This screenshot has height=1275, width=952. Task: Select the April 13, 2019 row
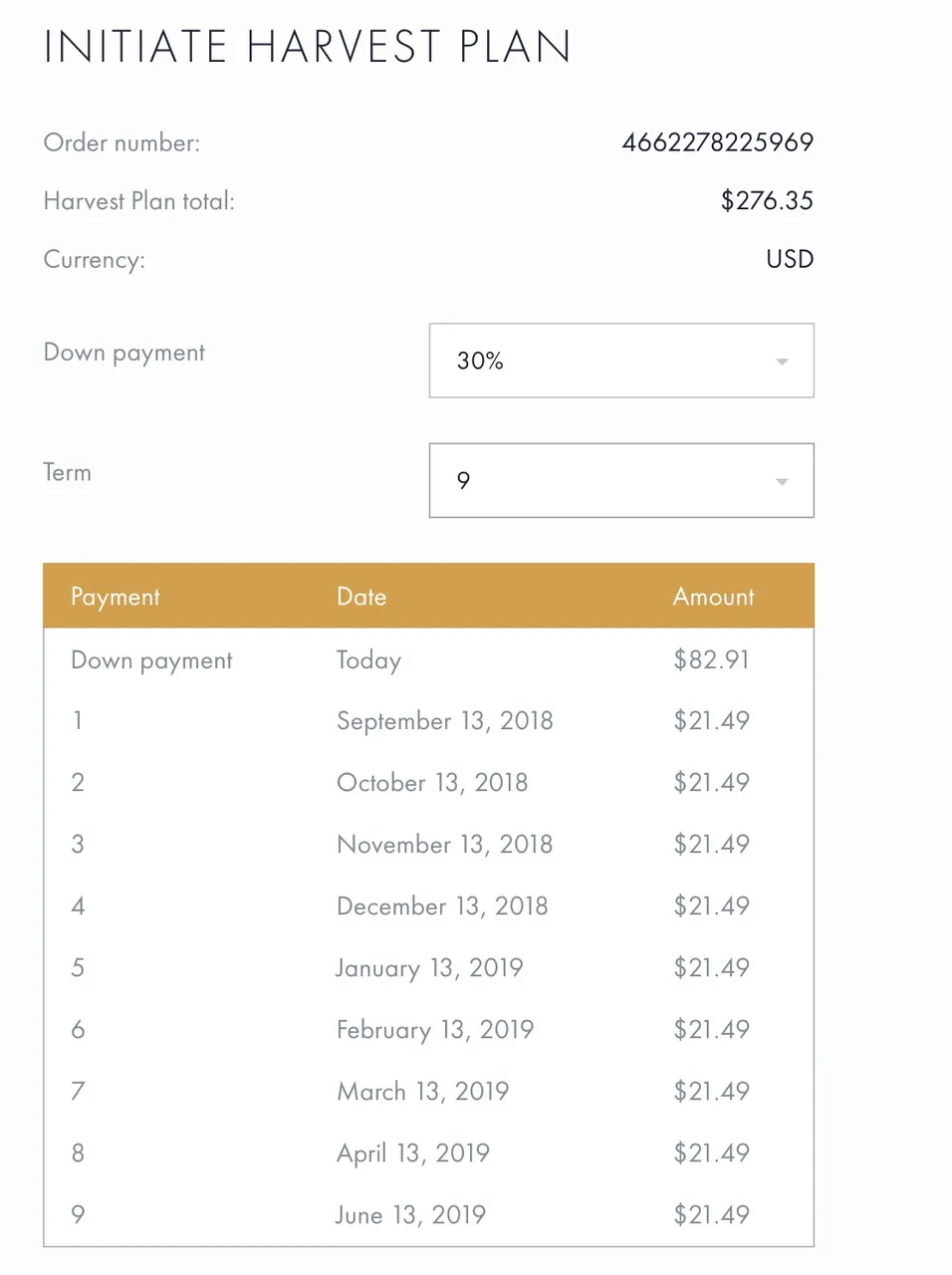tap(428, 1153)
